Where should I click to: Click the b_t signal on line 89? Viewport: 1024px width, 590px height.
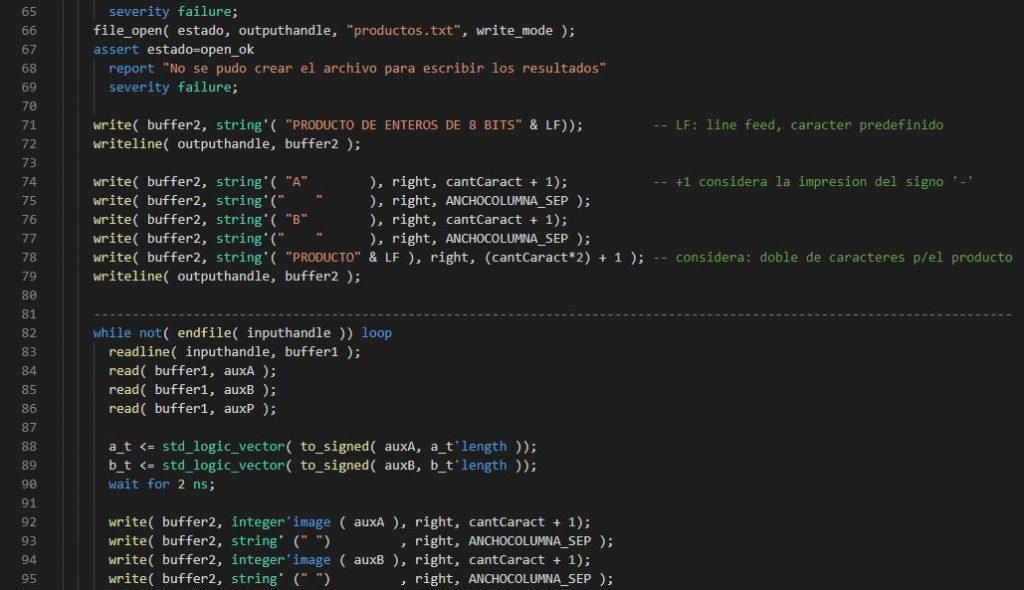coord(120,465)
